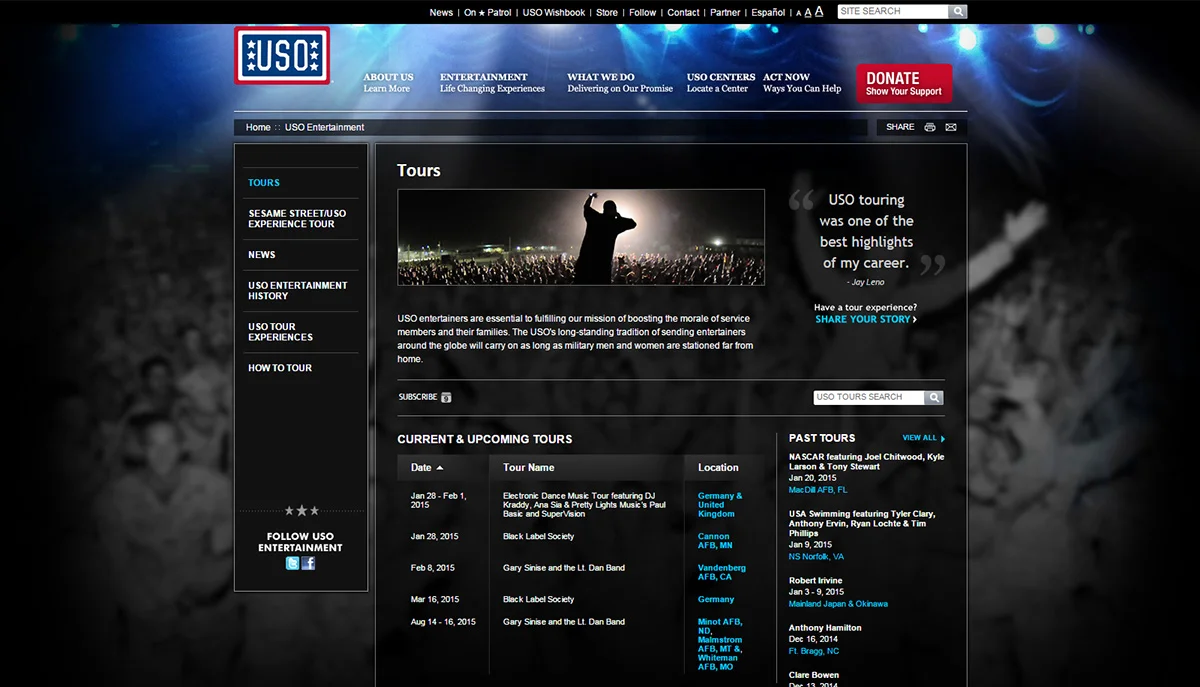The height and width of the screenshot is (687, 1200).
Task: Open USA Swimming featuring Tyler Clary tour
Action: point(862,524)
